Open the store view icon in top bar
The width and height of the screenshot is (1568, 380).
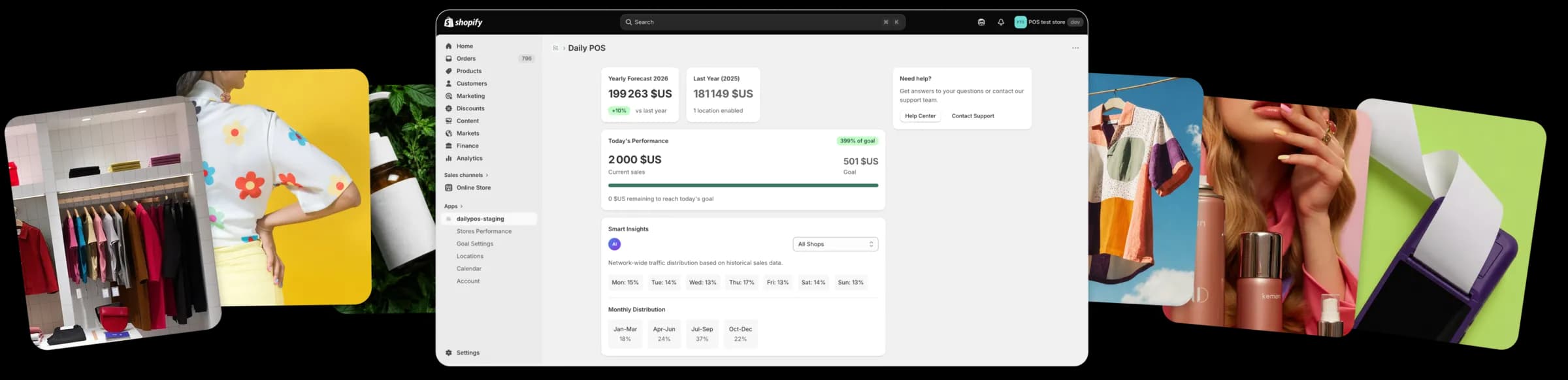pyautogui.click(x=981, y=22)
